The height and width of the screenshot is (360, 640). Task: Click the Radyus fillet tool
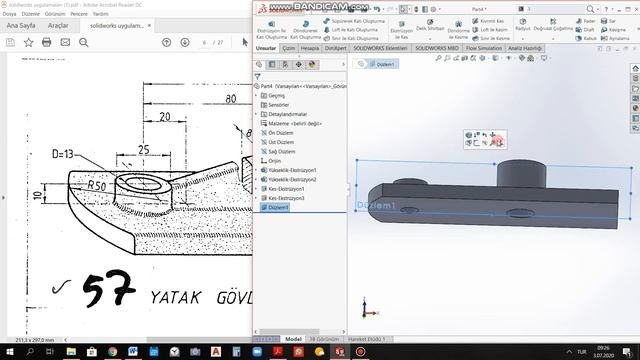coord(523,24)
